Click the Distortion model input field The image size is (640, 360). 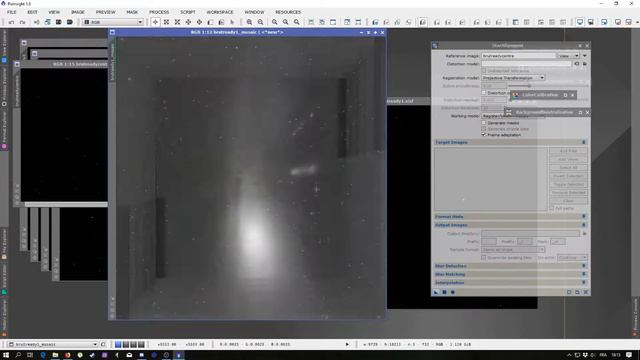527,64
